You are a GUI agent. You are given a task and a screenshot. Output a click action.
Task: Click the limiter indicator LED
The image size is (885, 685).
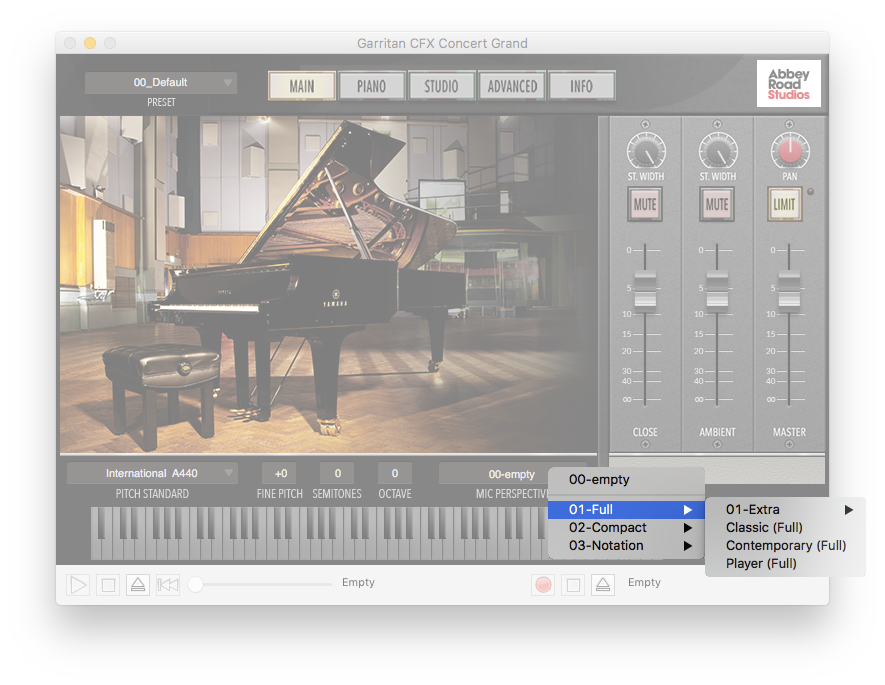[811, 192]
